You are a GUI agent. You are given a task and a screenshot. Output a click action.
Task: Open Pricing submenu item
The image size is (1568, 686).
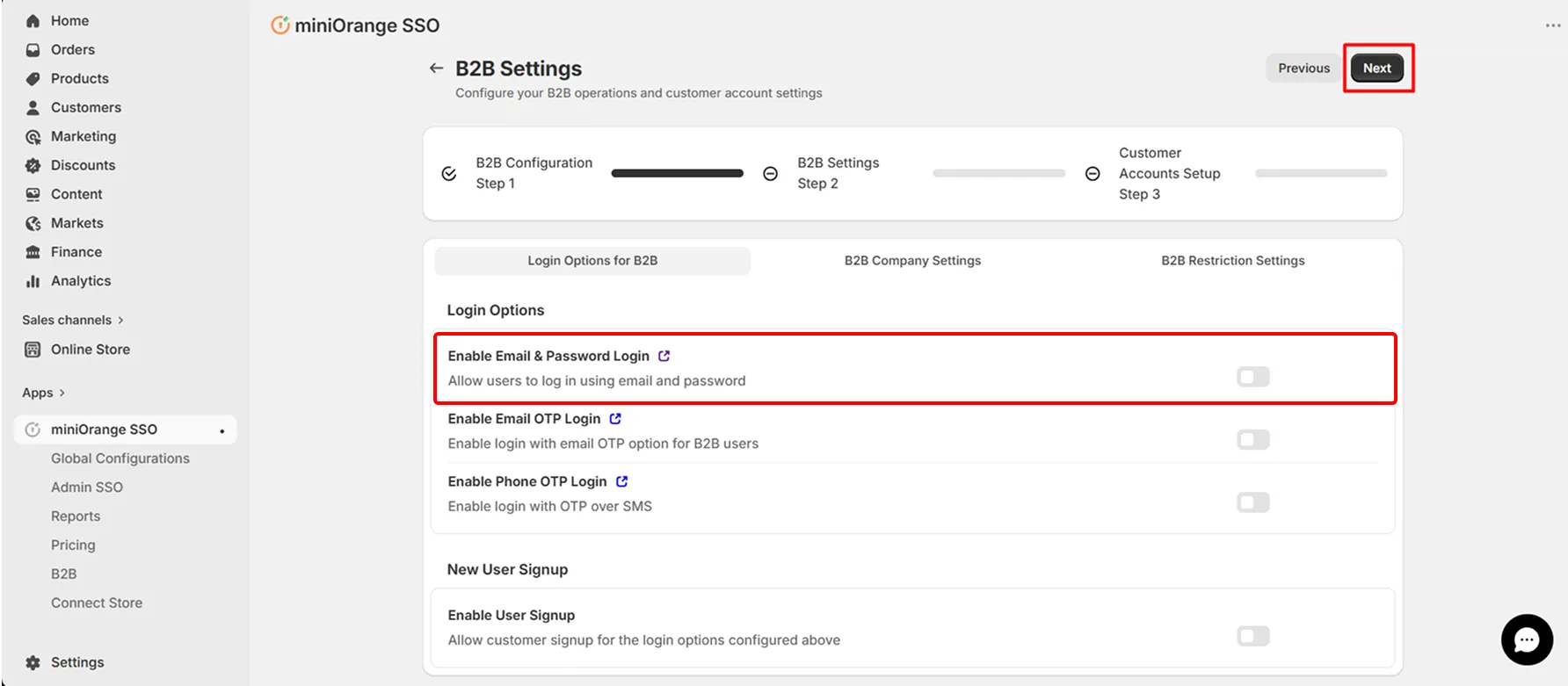(73, 545)
